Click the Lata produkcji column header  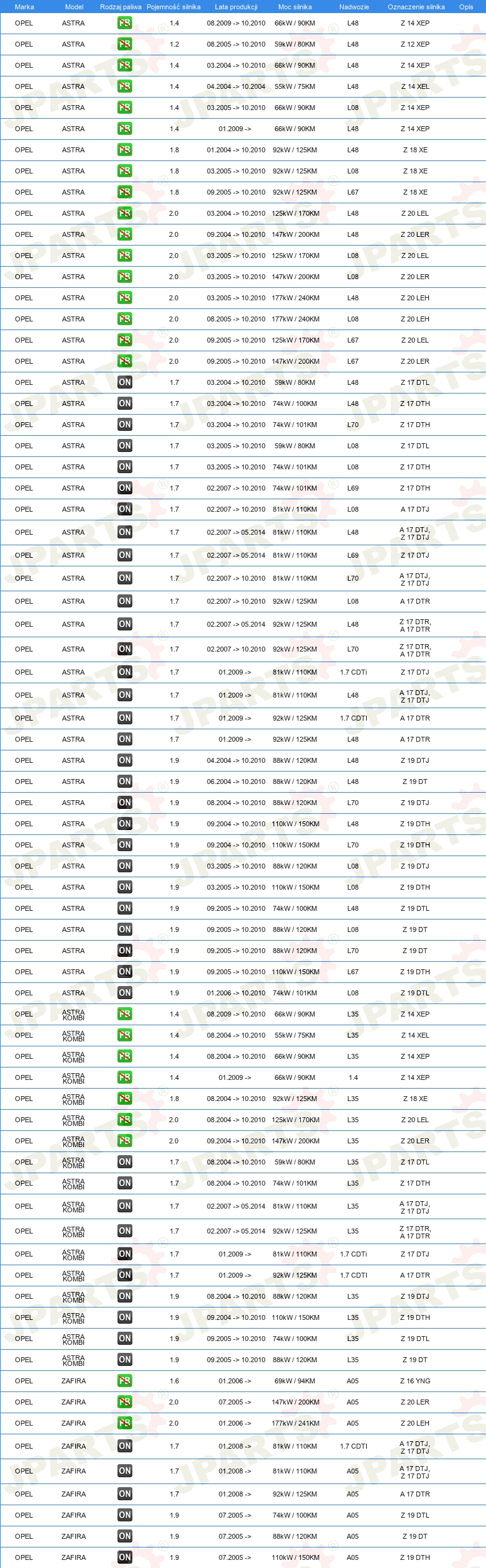[x=236, y=7]
